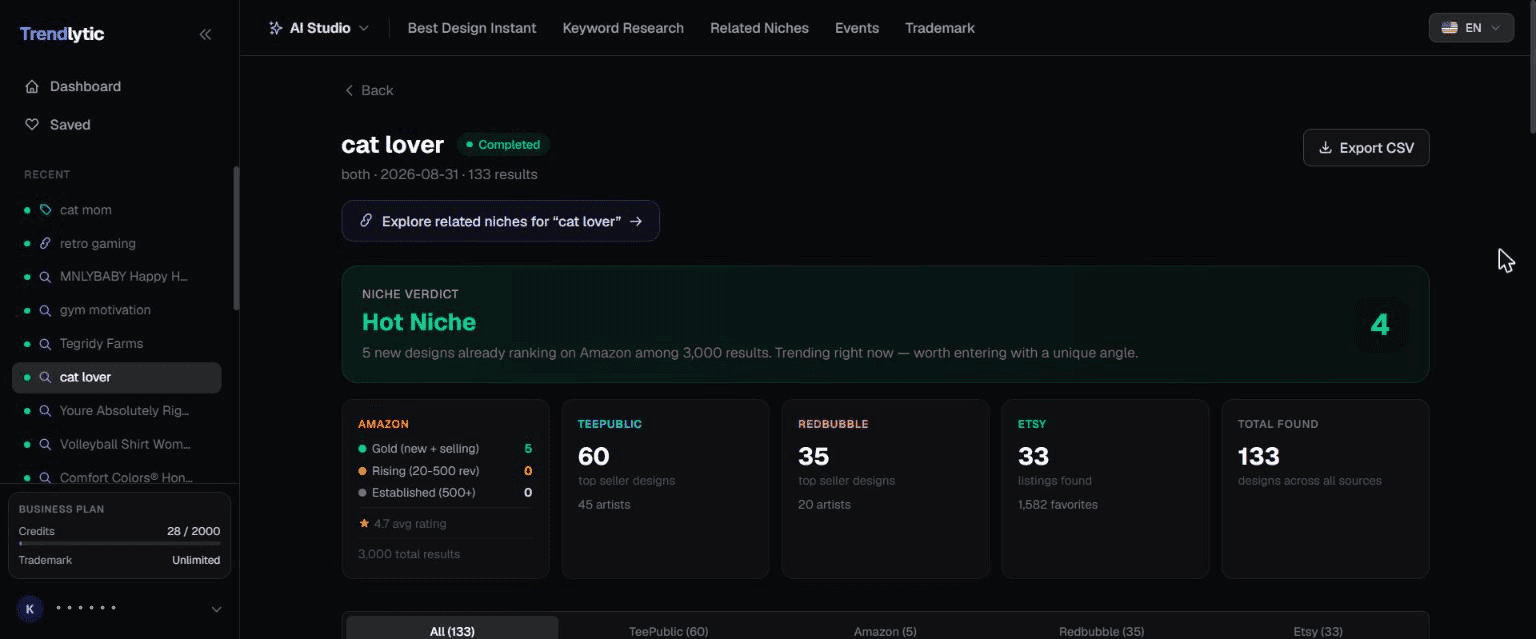Click search icon beside Volleyball Shirt entry

click(x=45, y=444)
